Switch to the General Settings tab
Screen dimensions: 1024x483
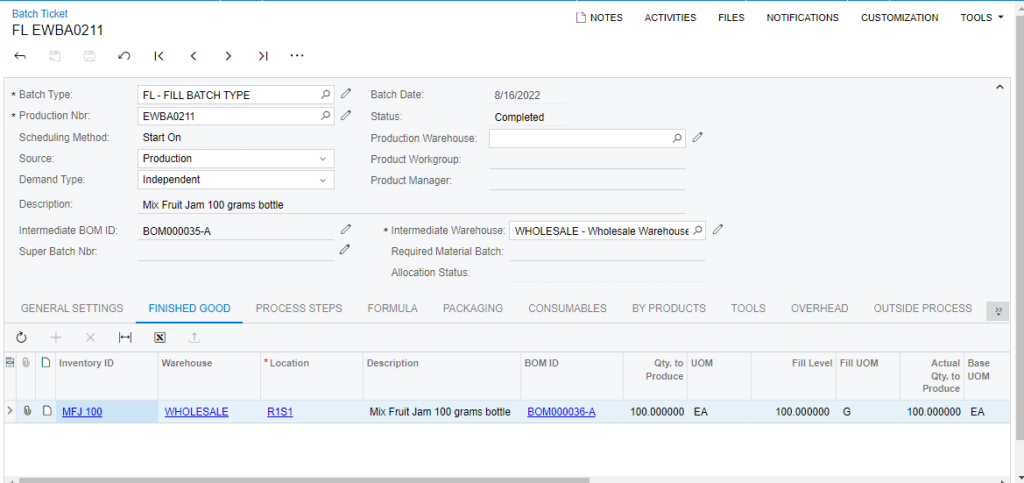(x=72, y=308)
